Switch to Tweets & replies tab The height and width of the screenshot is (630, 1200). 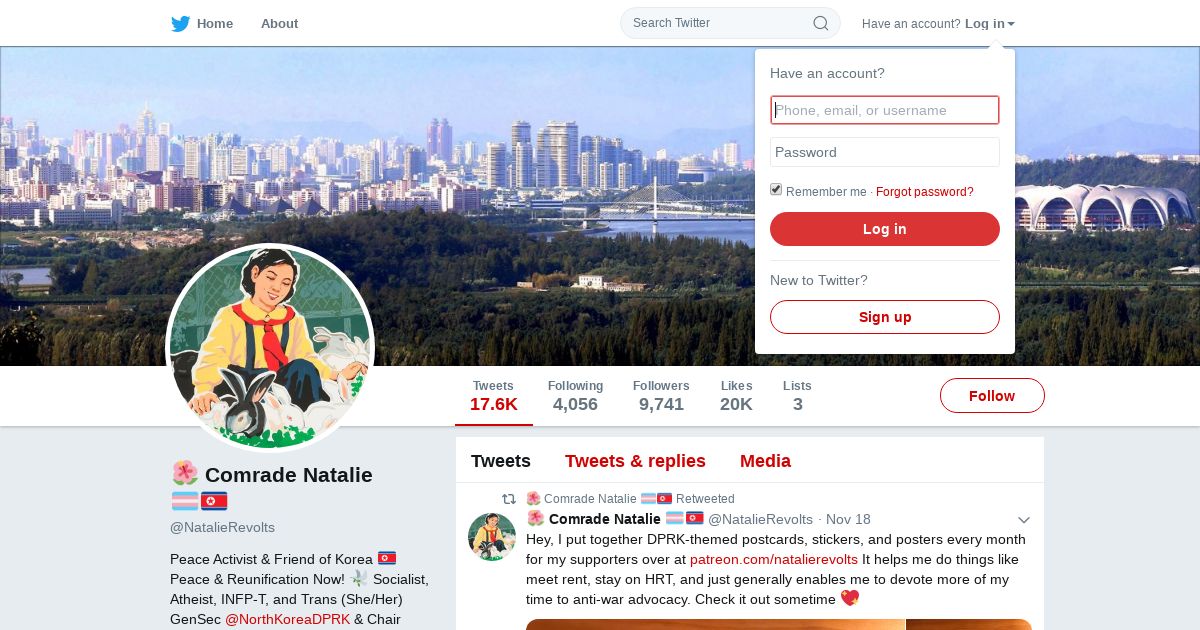pyautogui.click(x=635, y=461)
